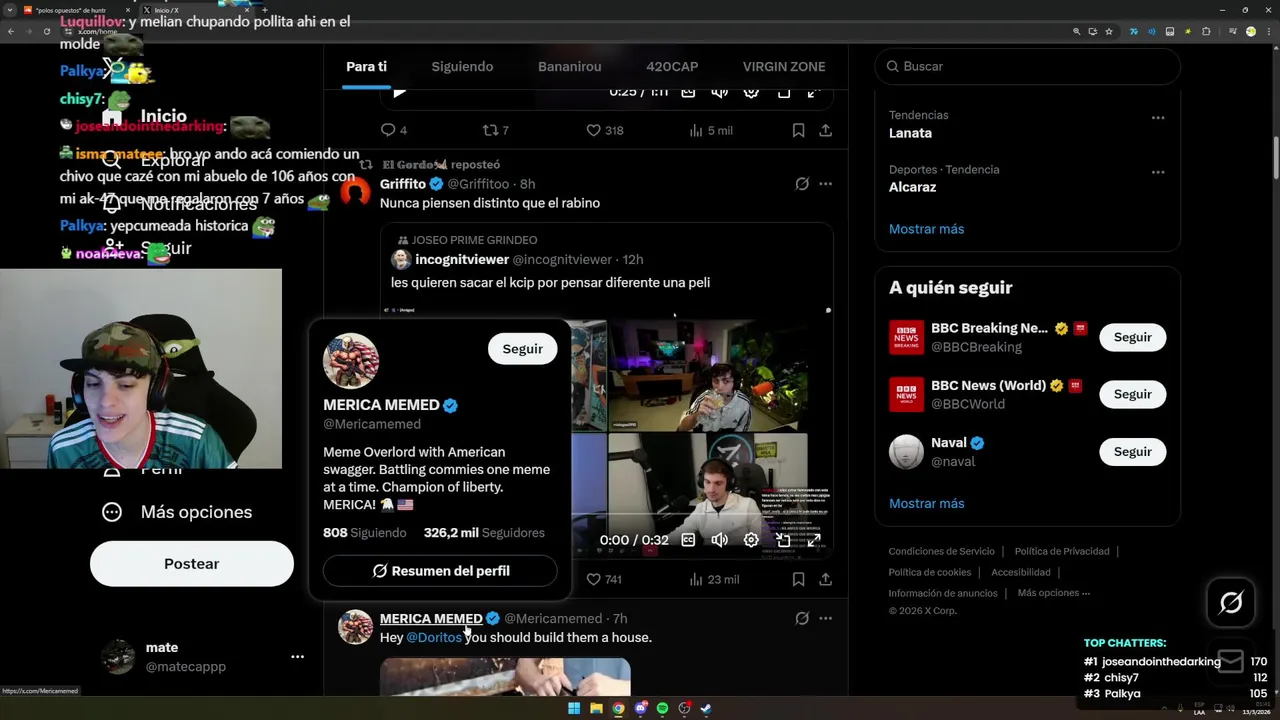The height and width of the screenshot is (720, 1280).
Task: Play the 0:25 video
Action: (399, 92)
